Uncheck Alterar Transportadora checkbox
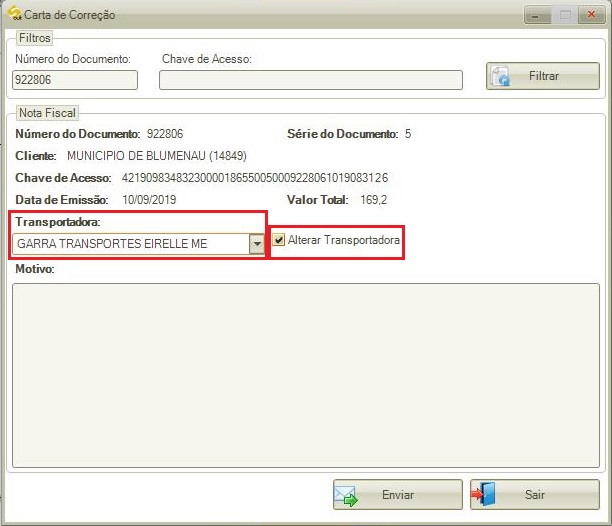612x526 pixels. coord(278,240)
